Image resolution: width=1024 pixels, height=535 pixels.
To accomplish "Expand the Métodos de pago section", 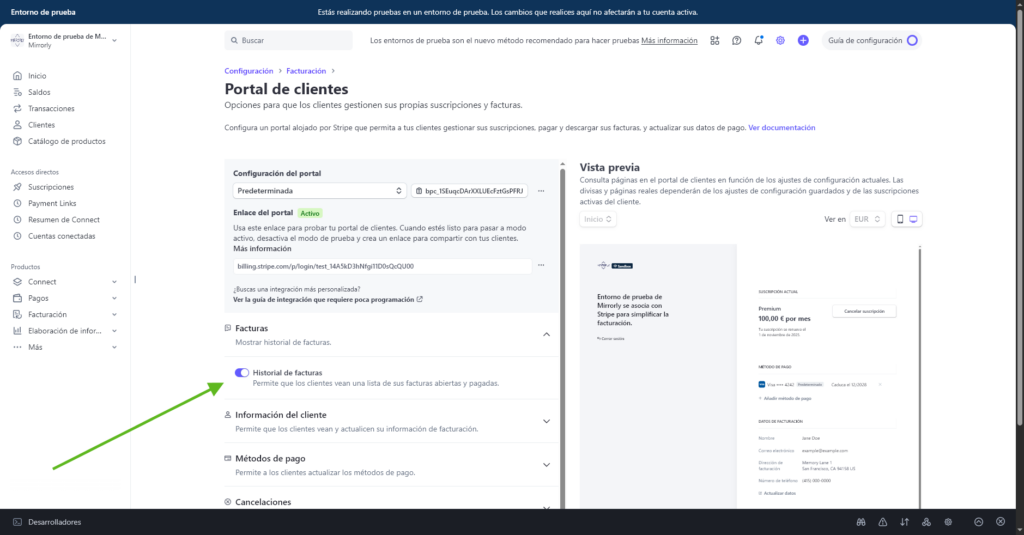I will click(546, 465).
